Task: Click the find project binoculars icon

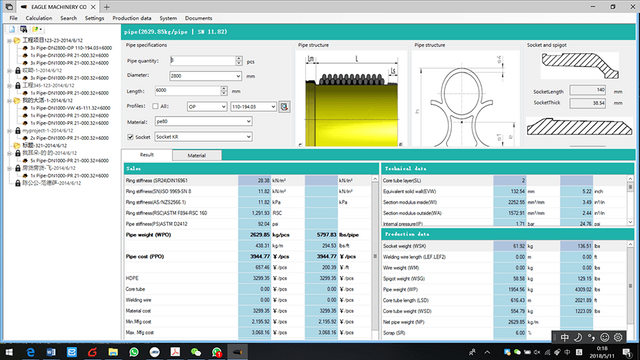Action: (24, 29)
